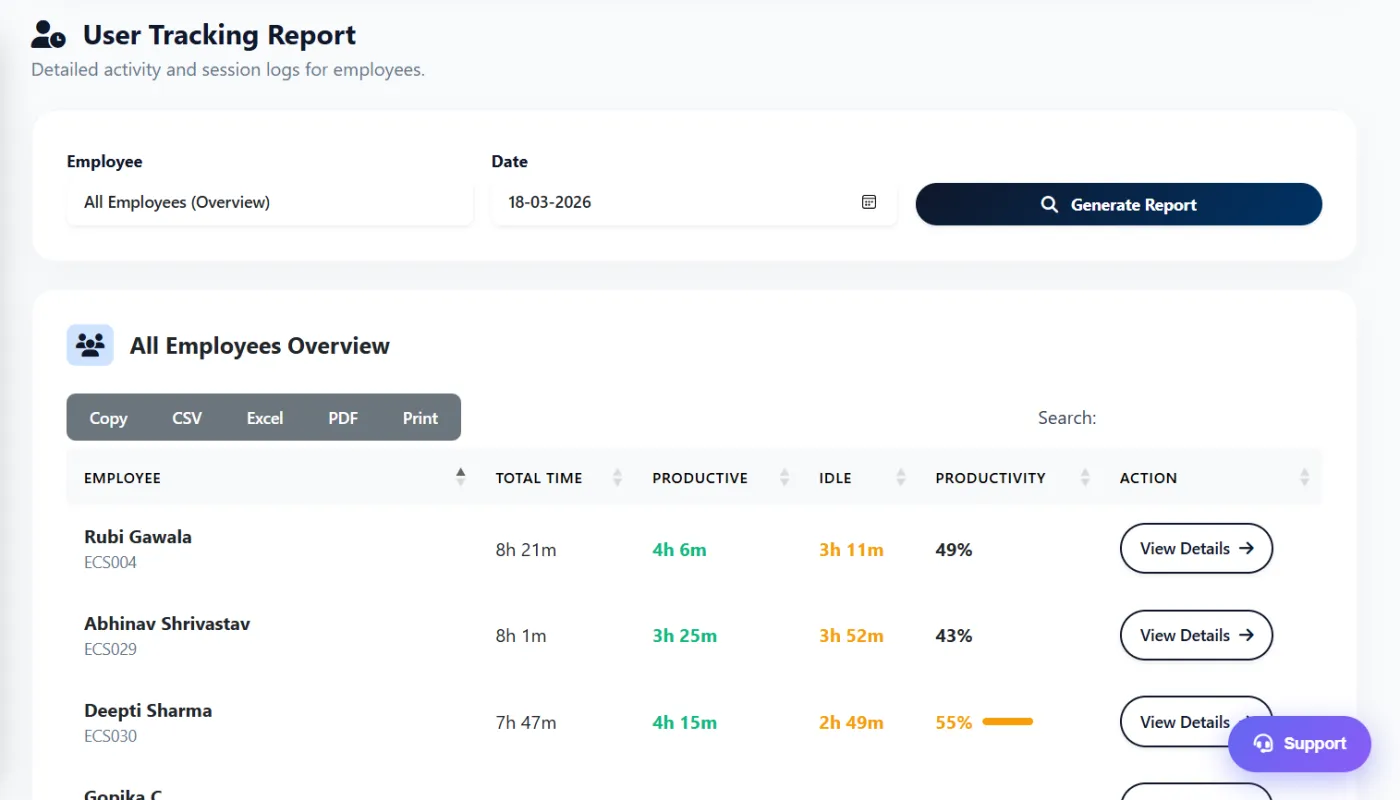
Task: Click the sort arrows in Action column
Action: (x=1304, y=478)
